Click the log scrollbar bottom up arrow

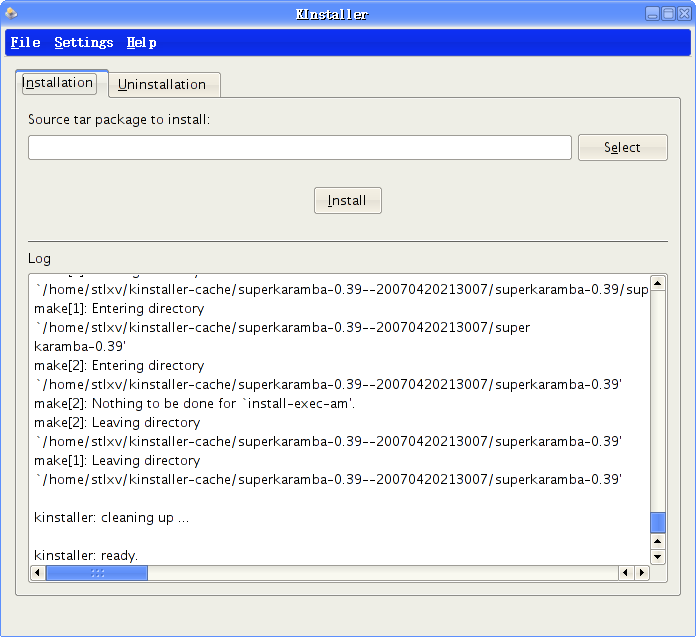pyautogui.click(x=657, y=541)
